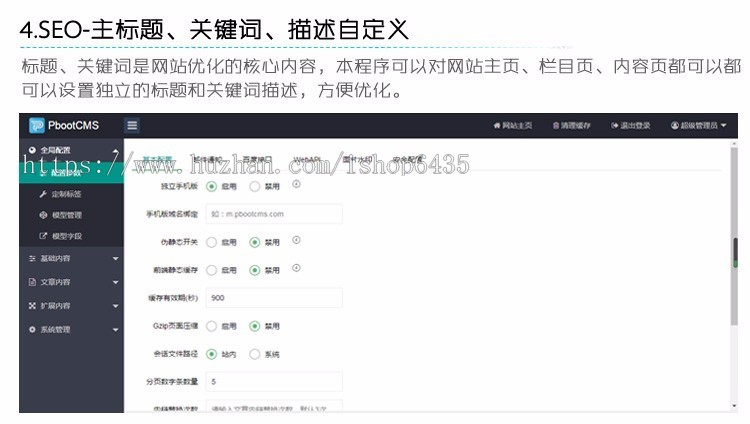This screenshot has width=750, height=424.
Task: Switch to the 邮件通知 tab
Action: coord(207,159)
